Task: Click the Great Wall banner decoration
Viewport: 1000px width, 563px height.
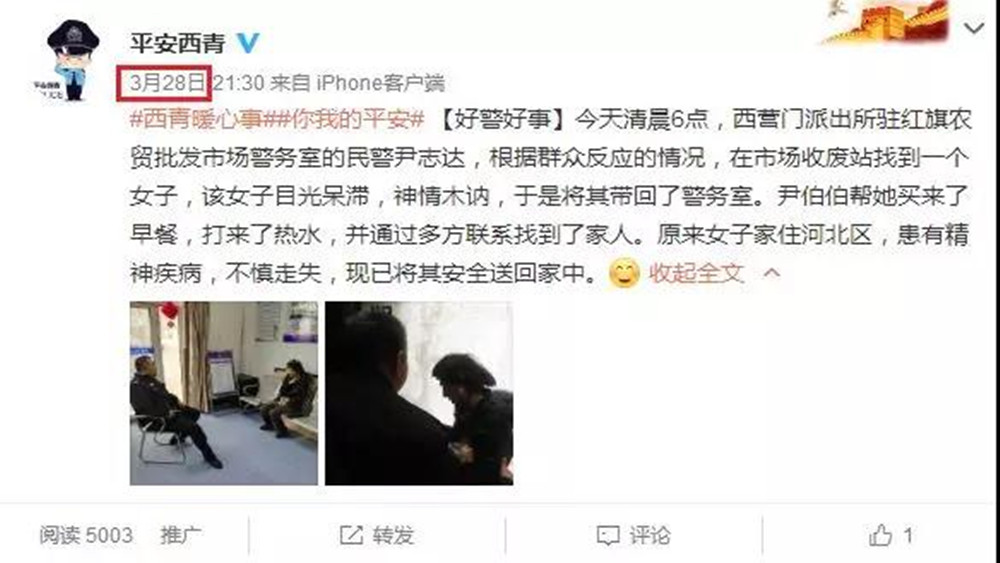Action: (884, 22)
